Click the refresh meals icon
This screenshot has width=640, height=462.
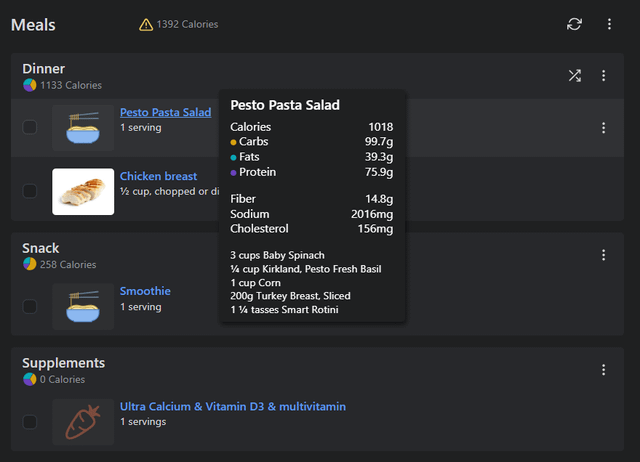[x=574, y=24]
